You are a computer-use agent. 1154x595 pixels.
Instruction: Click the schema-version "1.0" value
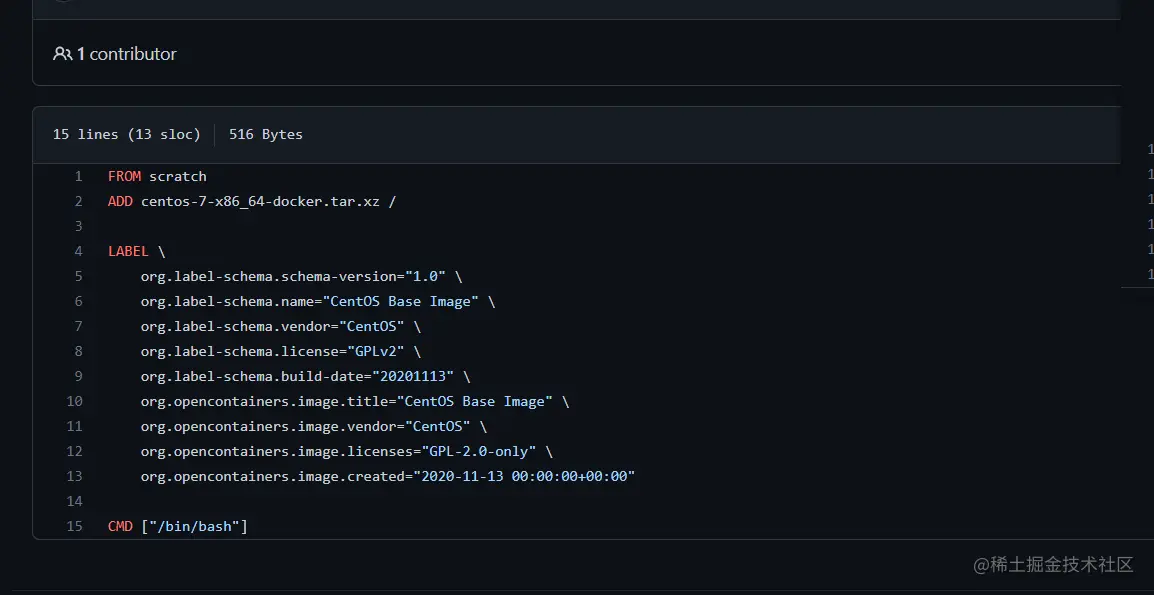pyautogui.click(x=425, y=277)
